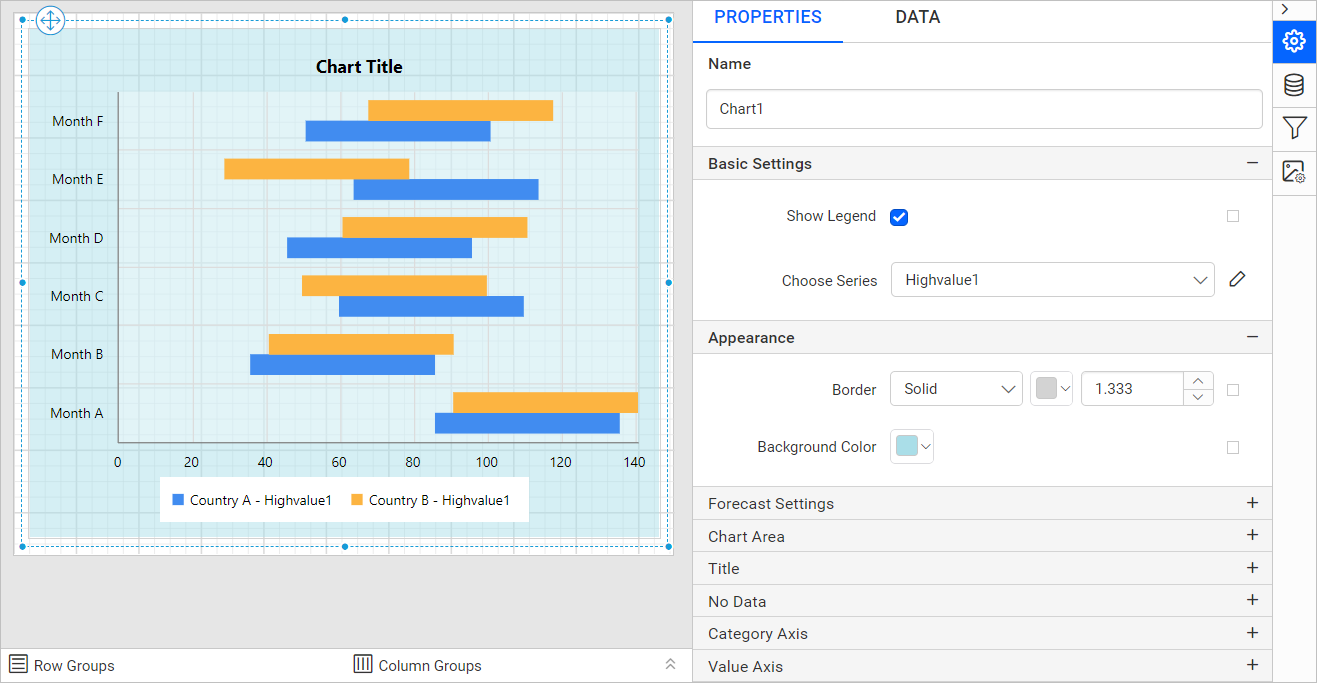This screenshot has height=683, width=1317.
Task: Expand the grouping pane with double chevron
Action: 671,665
